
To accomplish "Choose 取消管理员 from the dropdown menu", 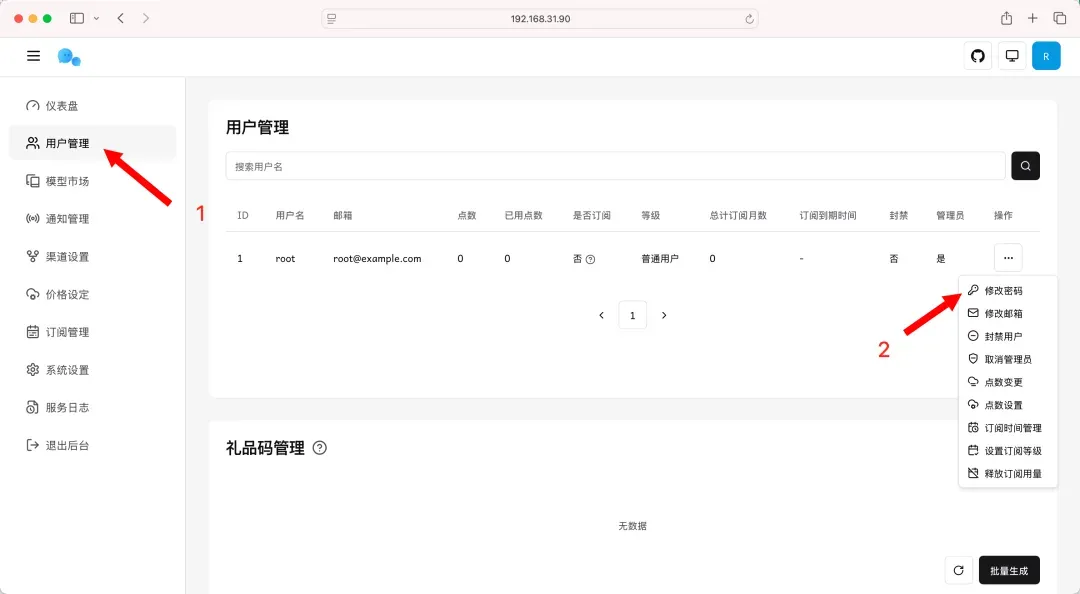I will [1008, 359].
